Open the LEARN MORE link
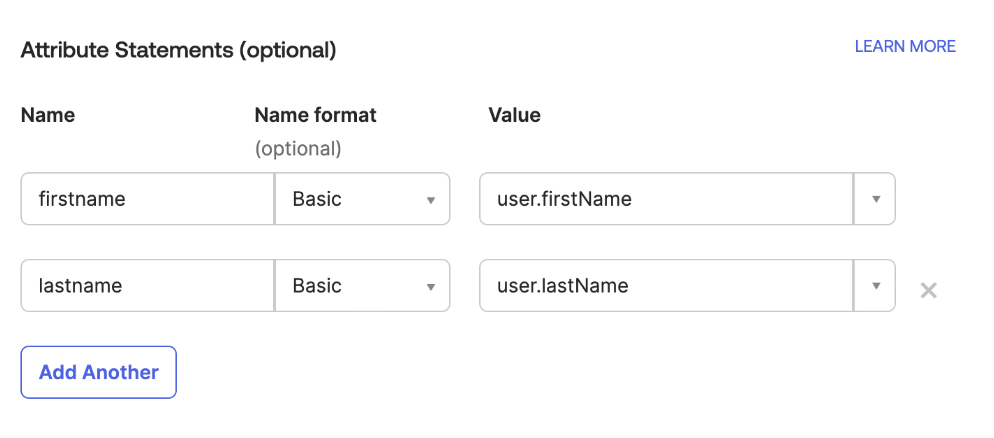 pyautogui.click(x=904, y=47)
